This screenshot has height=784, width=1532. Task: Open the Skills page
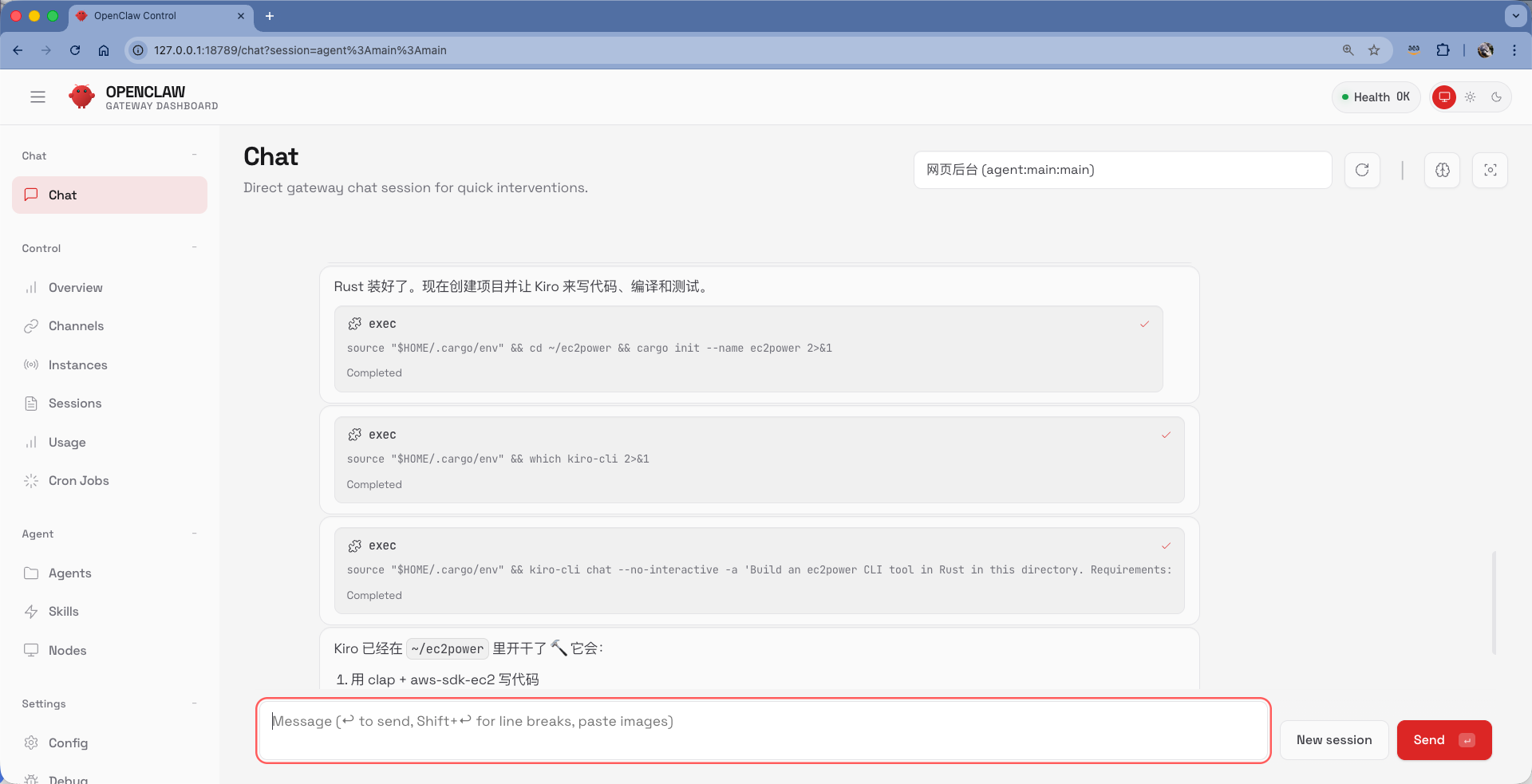click(x=63, y=612)
